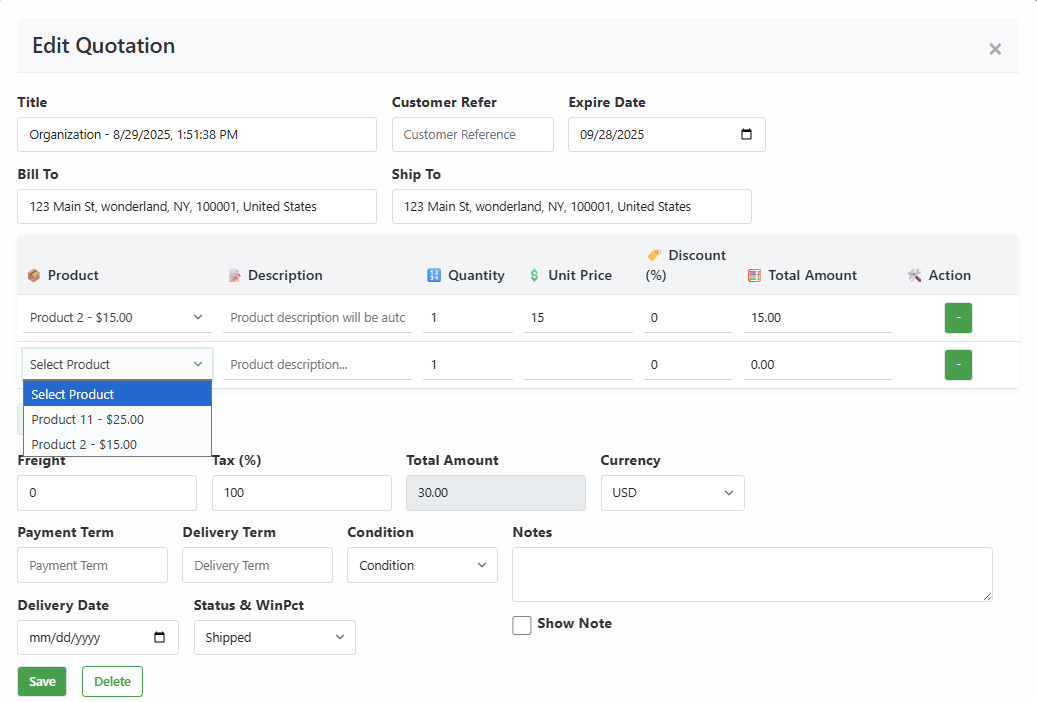
Task: Click the tools icon beside Action header
Action: click(913, 275)
